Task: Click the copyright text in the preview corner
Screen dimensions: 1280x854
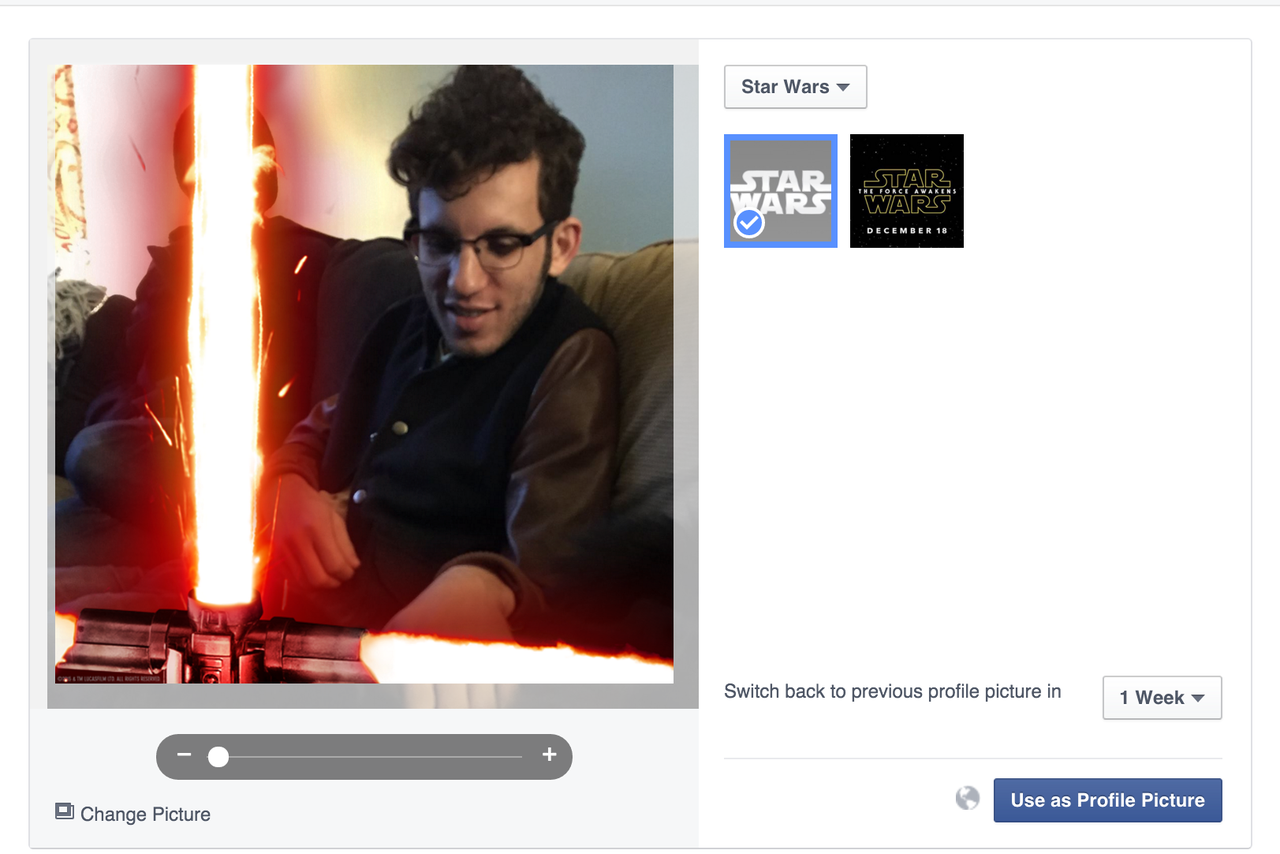Action: 110,677
